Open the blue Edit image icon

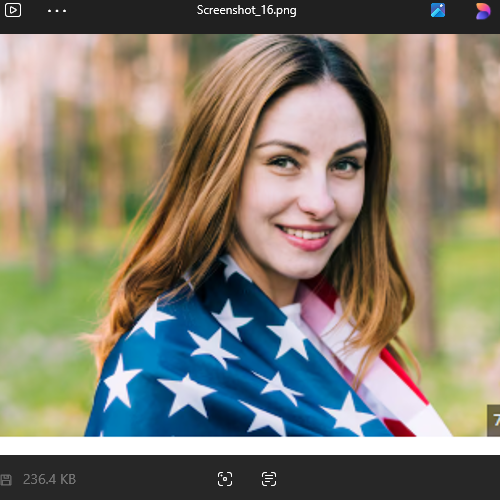438,10
